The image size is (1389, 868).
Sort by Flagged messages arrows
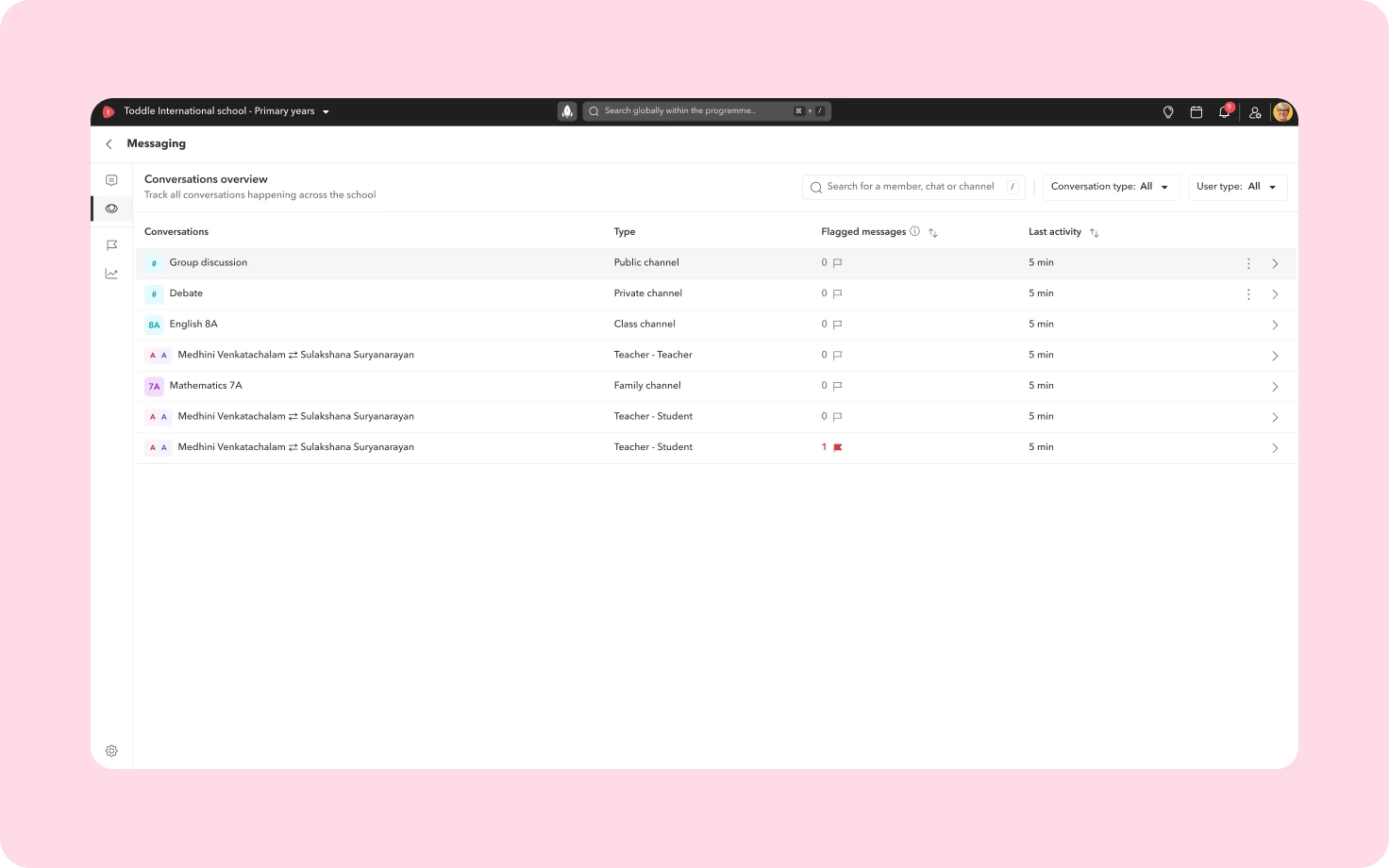pos(932,232)
